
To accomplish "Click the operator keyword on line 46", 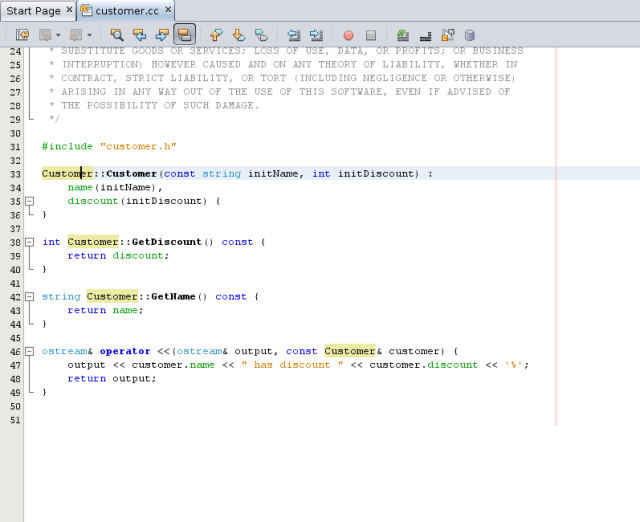I will click(x=125, y=351).
